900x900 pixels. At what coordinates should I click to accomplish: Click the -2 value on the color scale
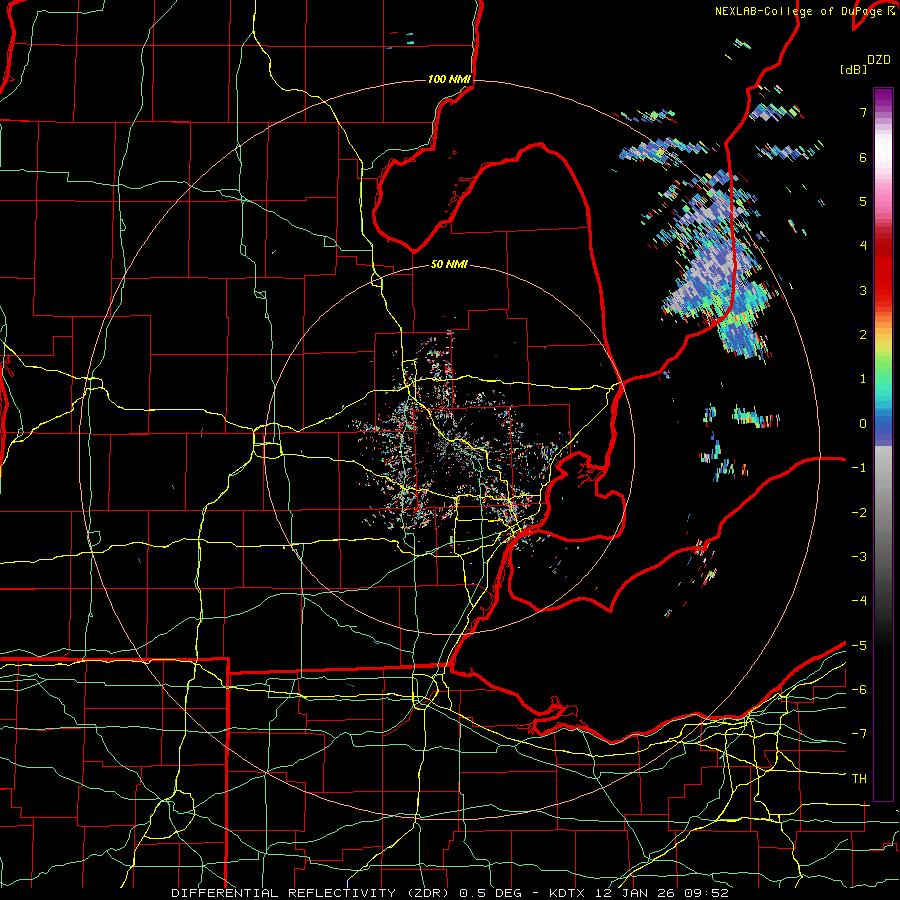click(x=859, y=512)
